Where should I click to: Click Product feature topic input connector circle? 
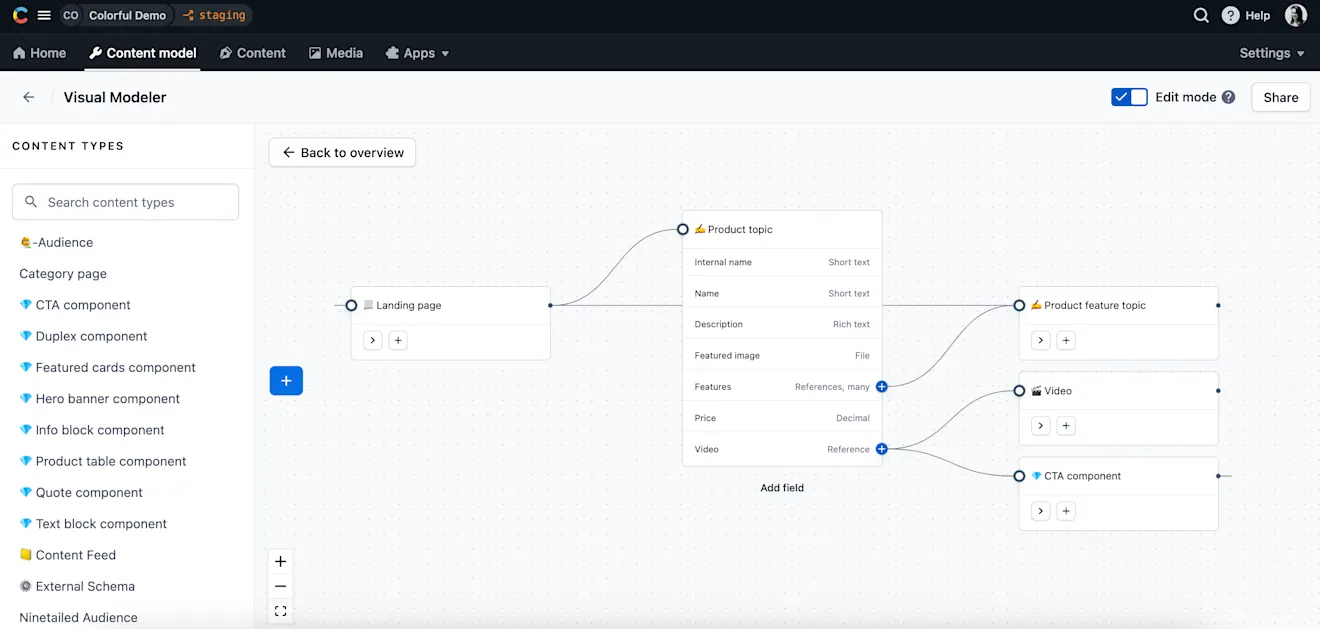[1019, 305]
